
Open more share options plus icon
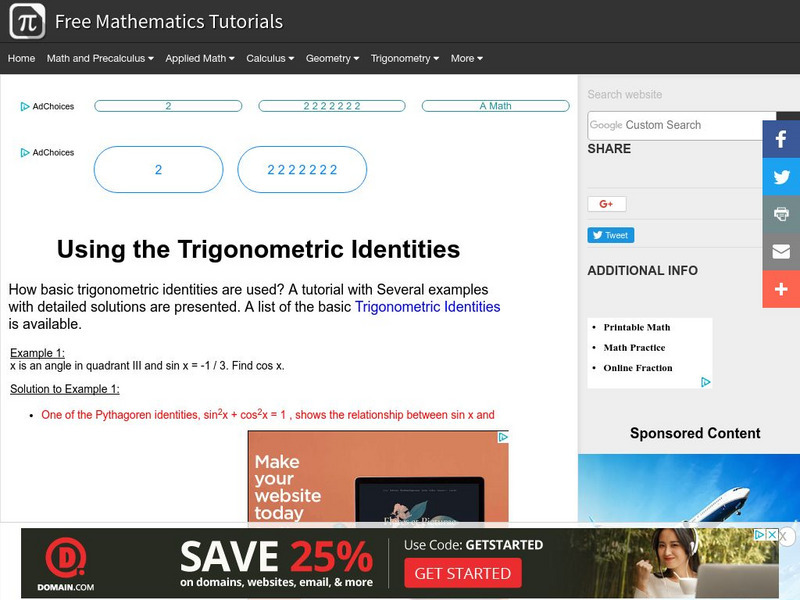tap(781, 289)
